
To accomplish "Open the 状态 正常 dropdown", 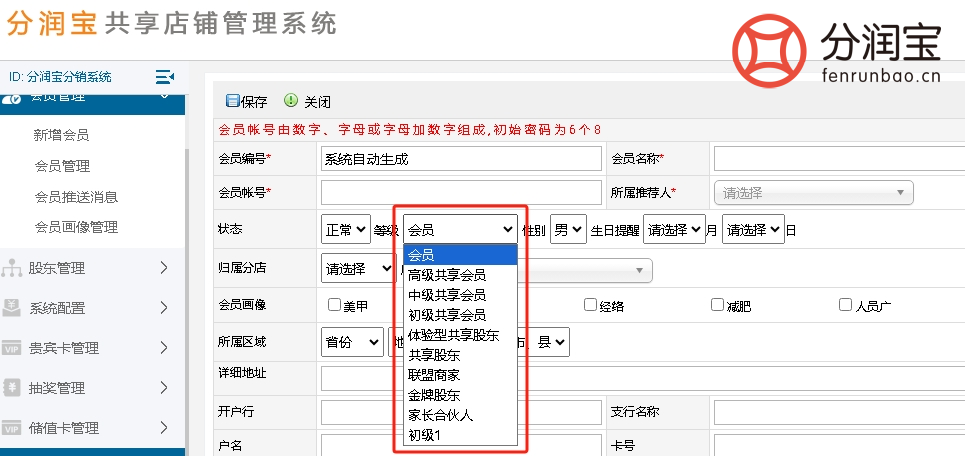I will pyautogui.click(x=346, y=230).
